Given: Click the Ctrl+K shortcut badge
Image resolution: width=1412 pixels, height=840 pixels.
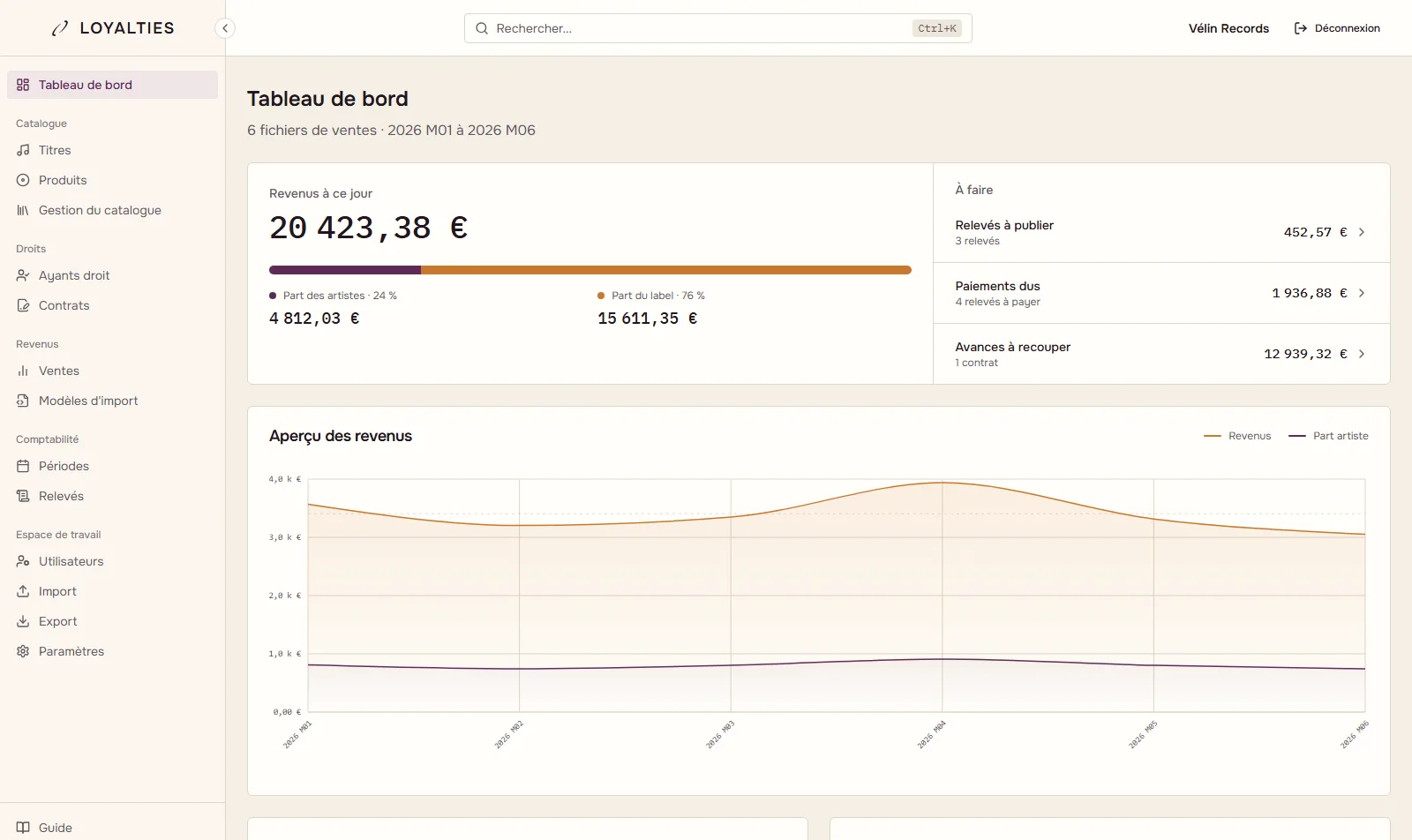Looking at the screenshot, I should (x=936, y=28).
